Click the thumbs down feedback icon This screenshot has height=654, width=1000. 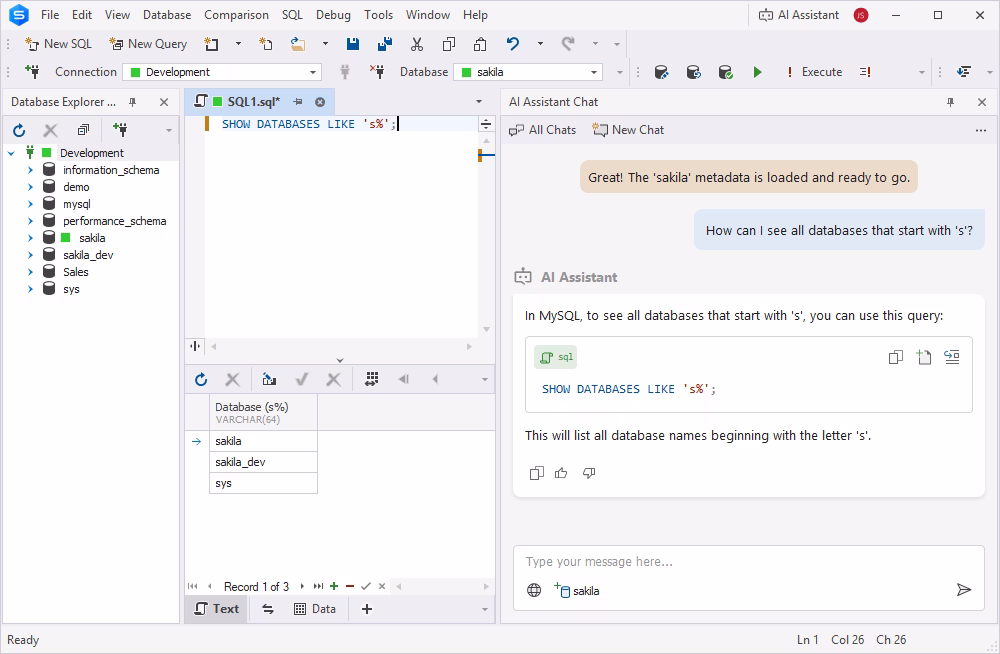[x=589, y=473]
